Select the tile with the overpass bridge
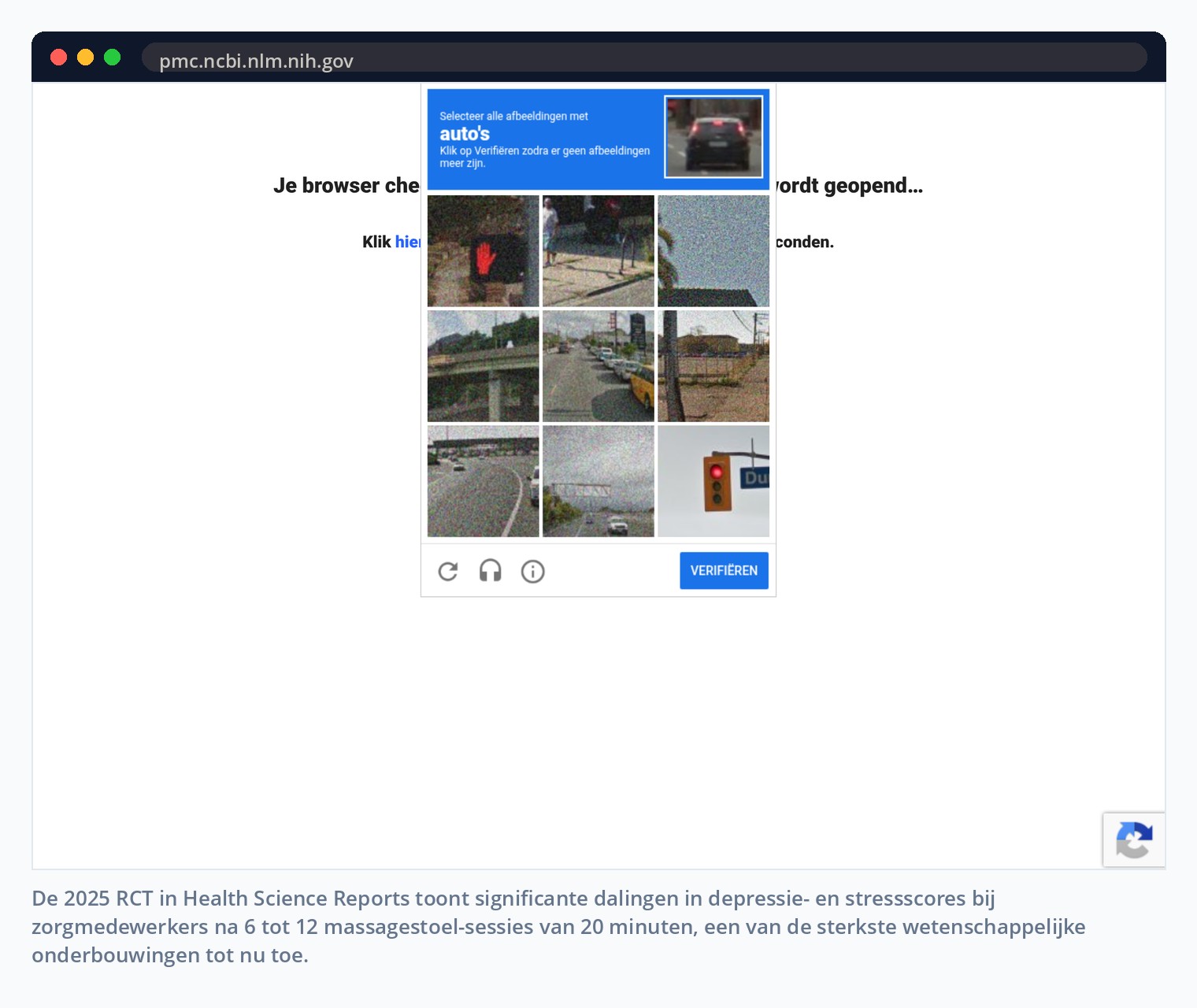1197x1008 pixels. pyautogui.click(x=484, y=366)
